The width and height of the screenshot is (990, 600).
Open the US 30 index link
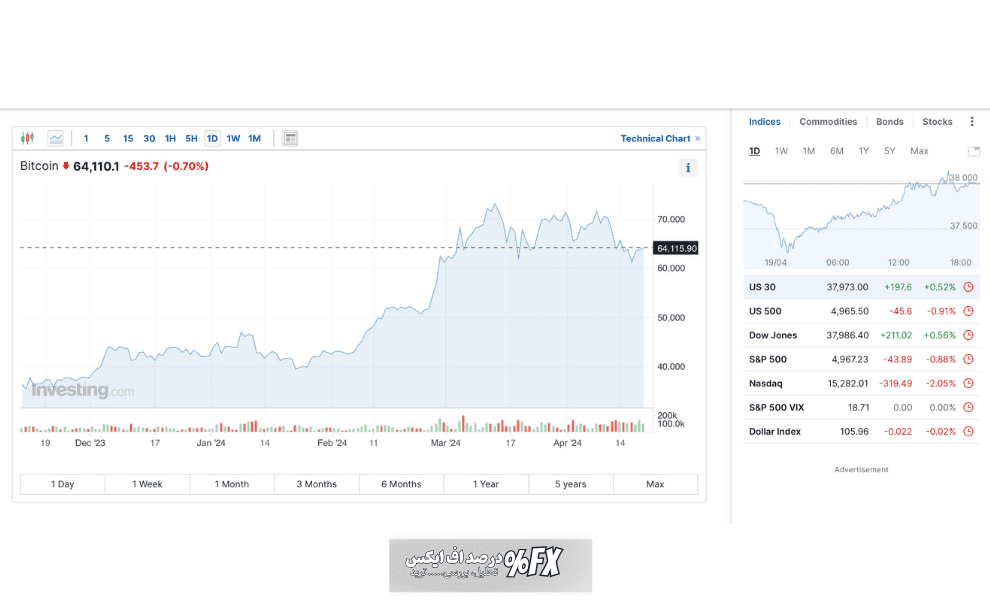(x=762, y=287)
